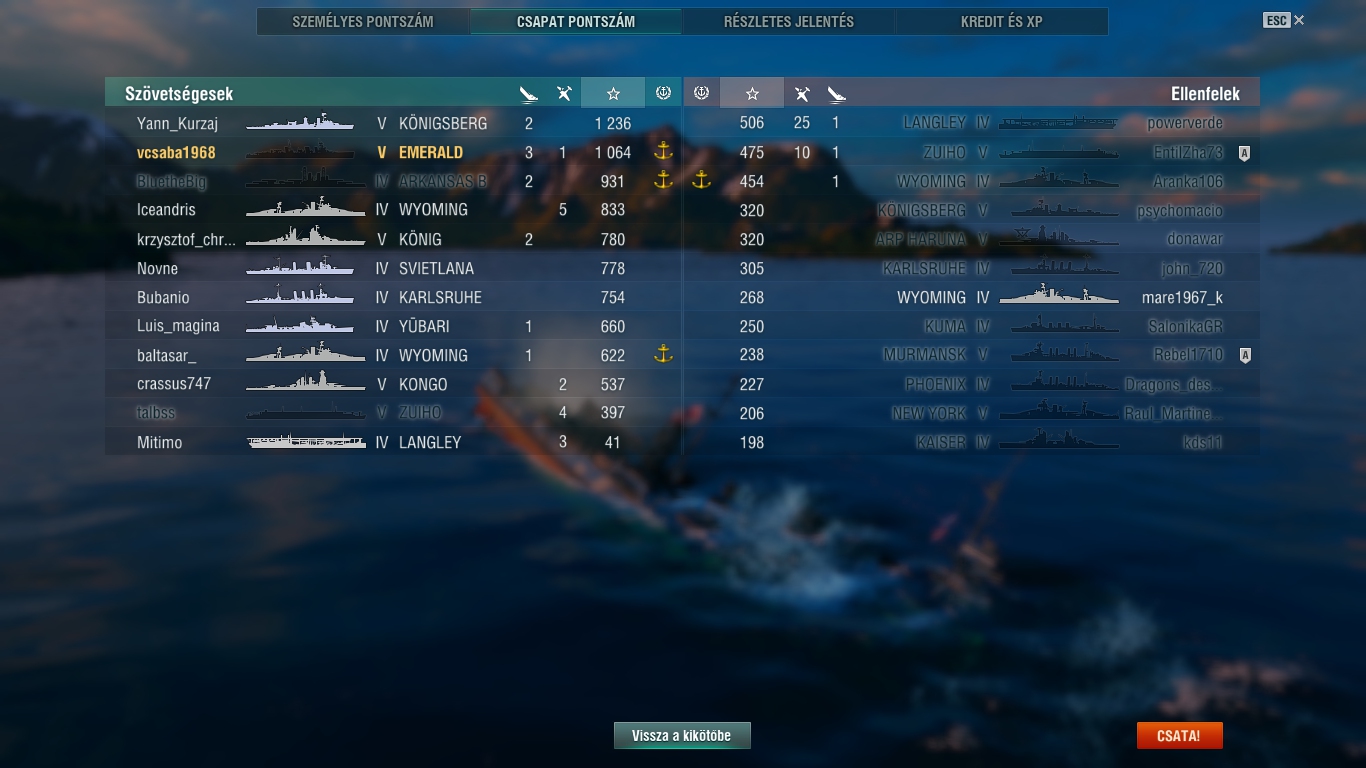Sort enemies by ships destroyed icon
Viewport: 1366px width, 768px height.
tap(836, 93)
